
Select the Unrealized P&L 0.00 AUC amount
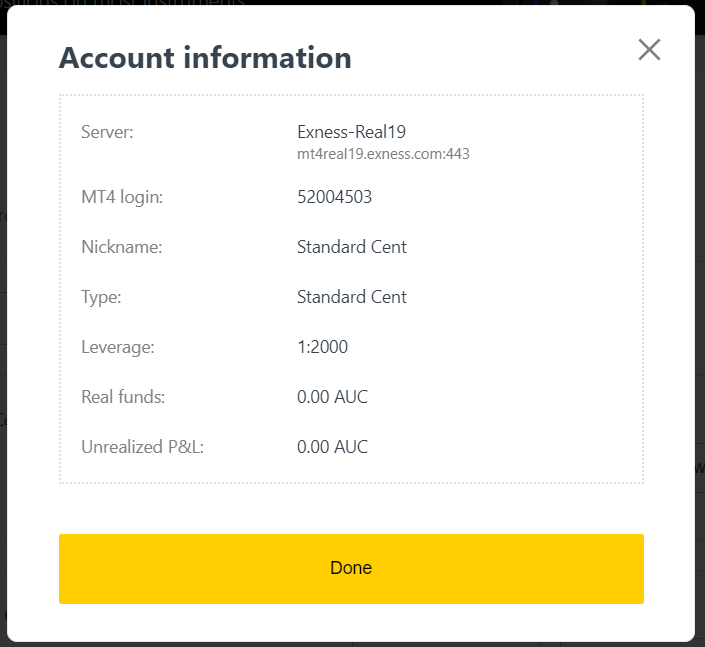(x=333, y=447)
